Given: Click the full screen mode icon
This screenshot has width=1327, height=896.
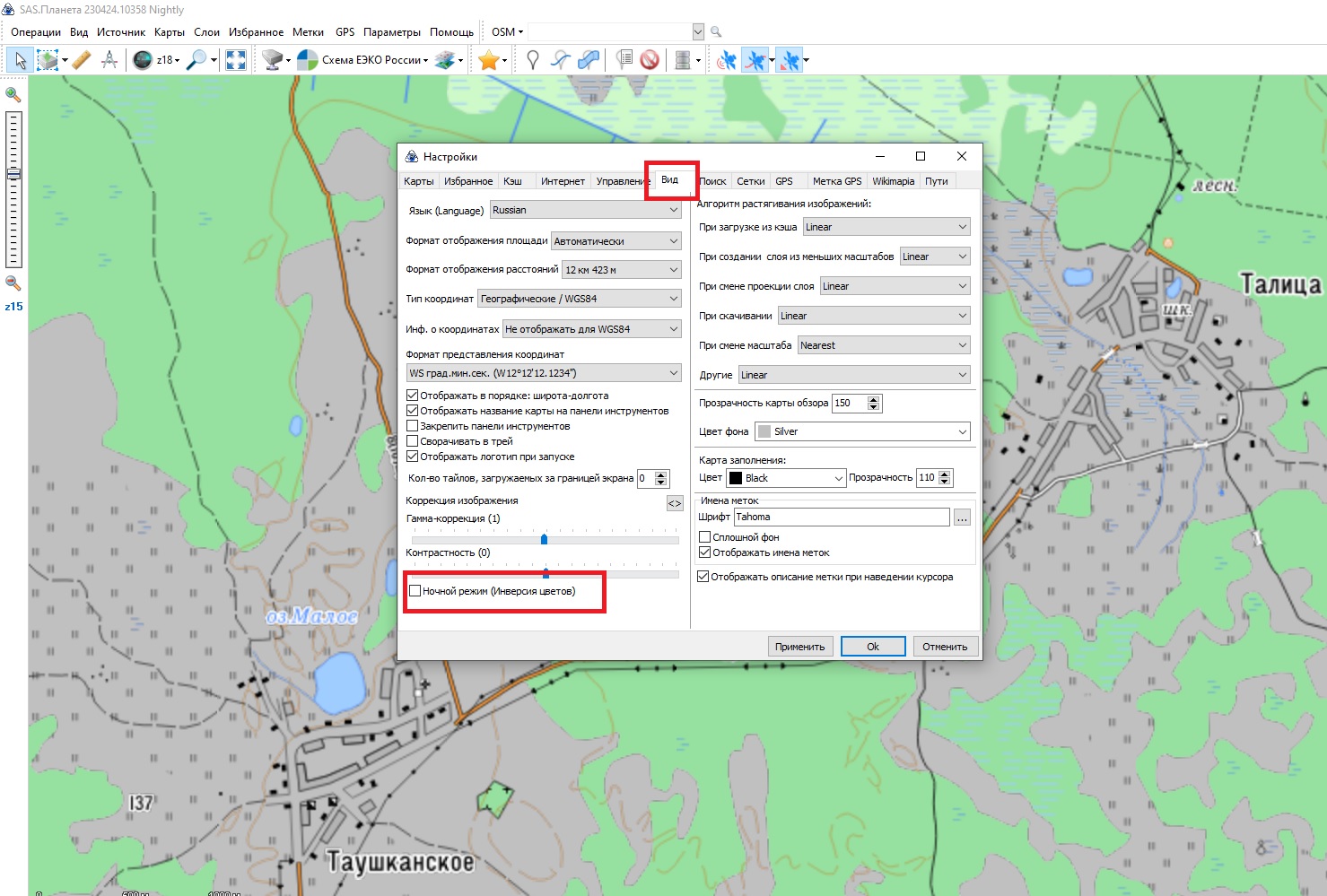Looking at the screenshot, I should 236,60.
